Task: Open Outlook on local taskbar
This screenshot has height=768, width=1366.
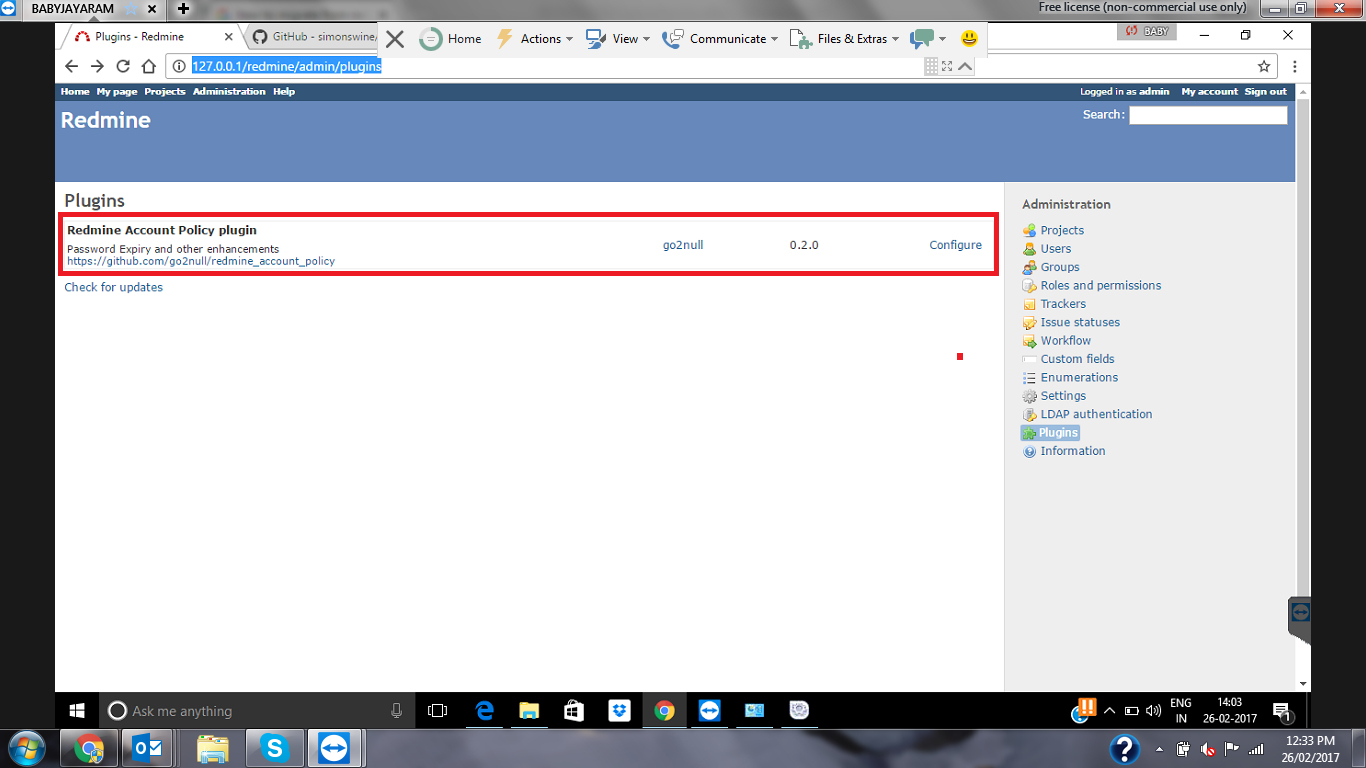Action: [x=148, y=748]
